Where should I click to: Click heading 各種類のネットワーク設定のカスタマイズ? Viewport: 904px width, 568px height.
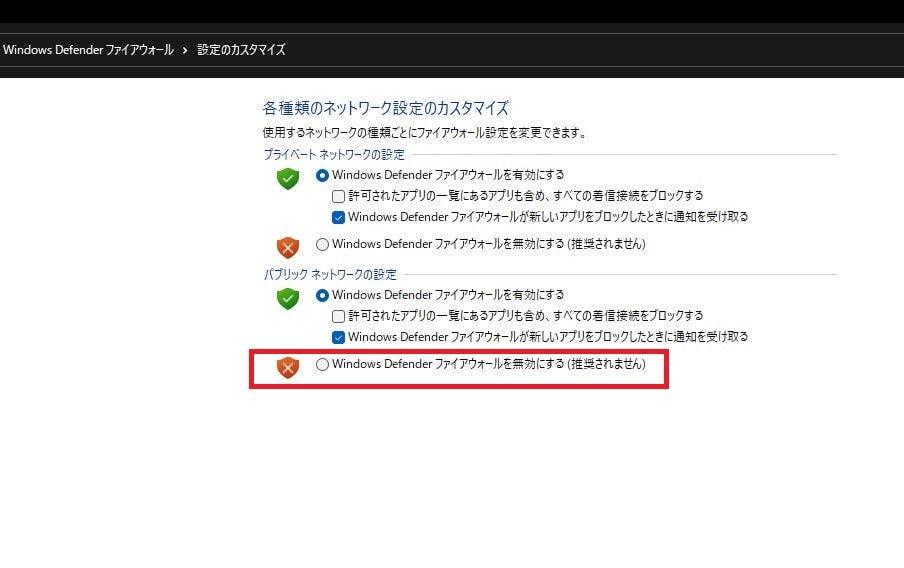pos(386,108)
